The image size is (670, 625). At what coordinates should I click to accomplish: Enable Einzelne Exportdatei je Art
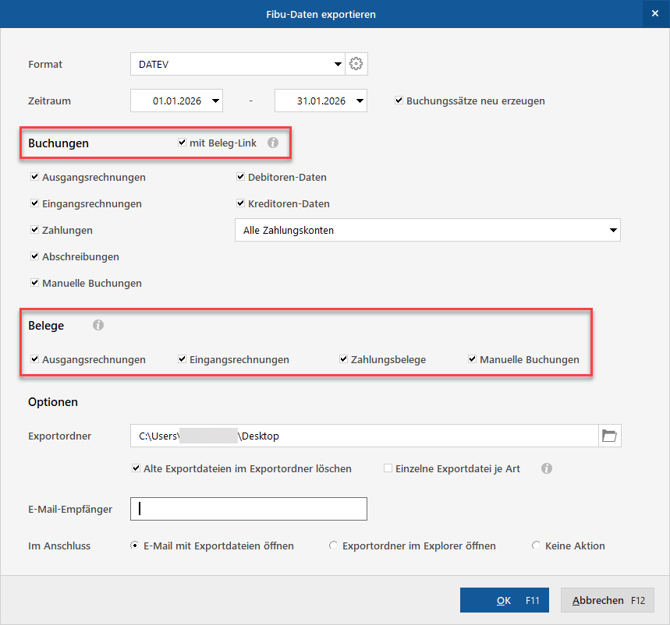coord(389,468)
